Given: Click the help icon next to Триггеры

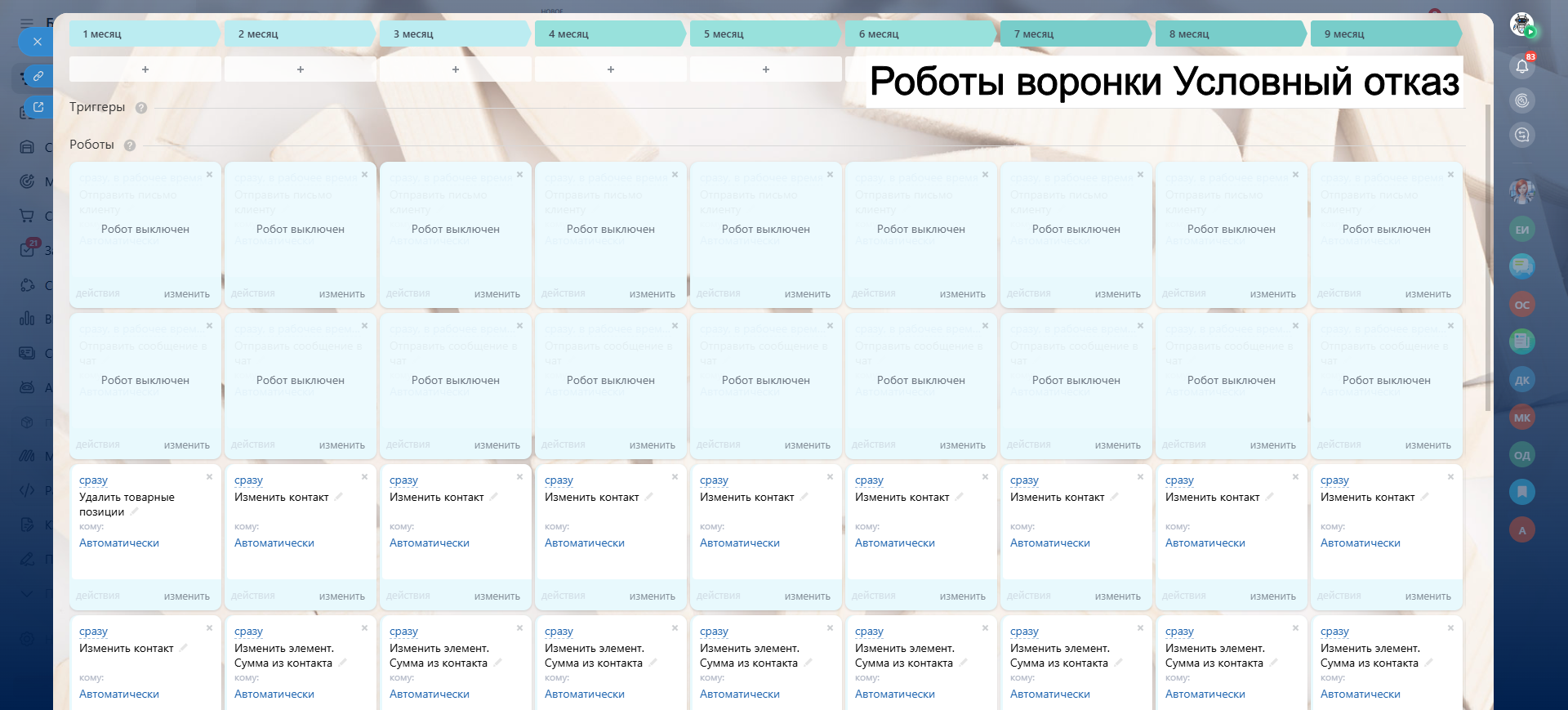Looking at the screenshot, I should click(141, 108).
